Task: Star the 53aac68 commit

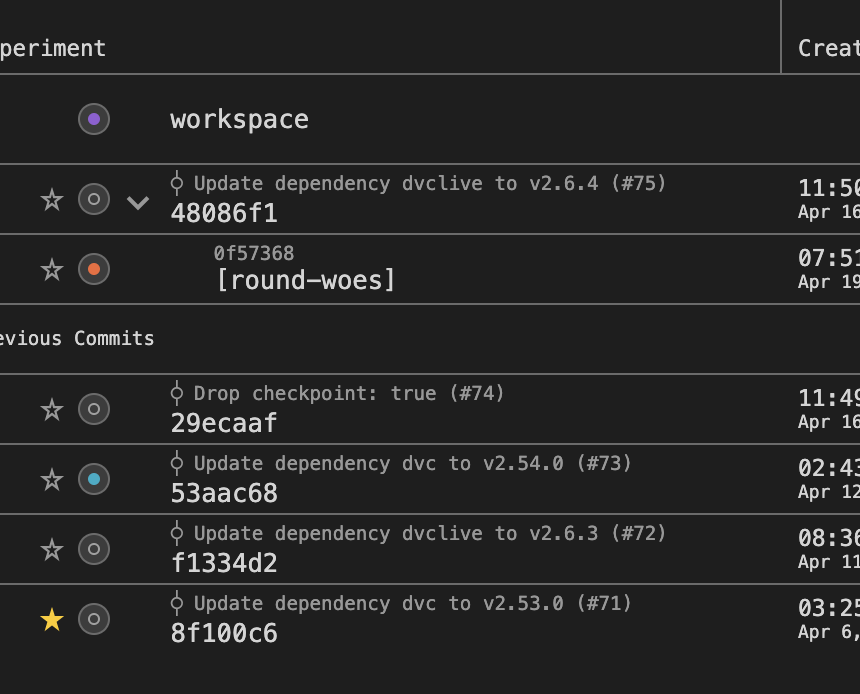Action: 52,479
